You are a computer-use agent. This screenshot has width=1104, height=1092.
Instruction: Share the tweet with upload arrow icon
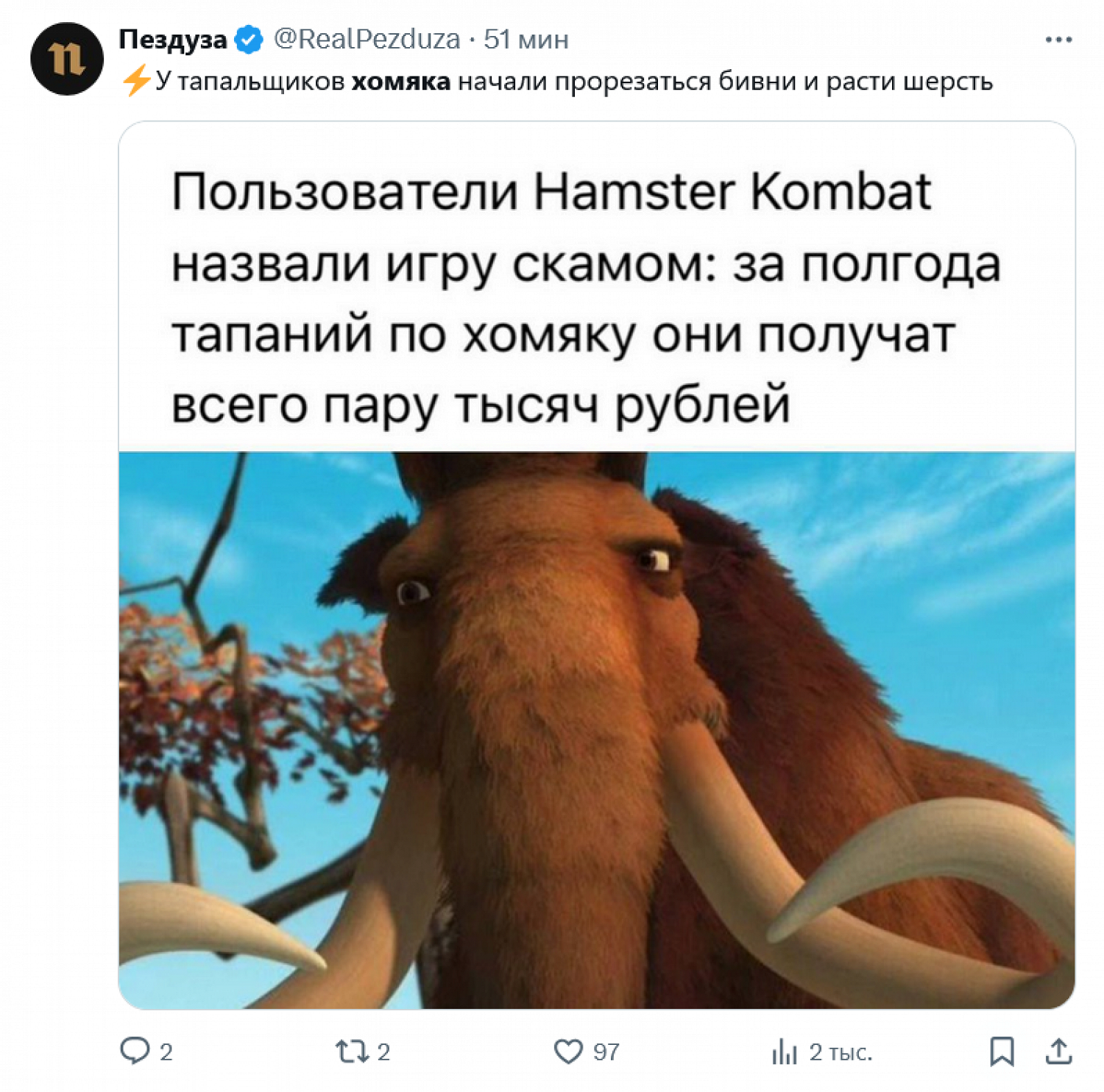[x=1058, y=1051]
